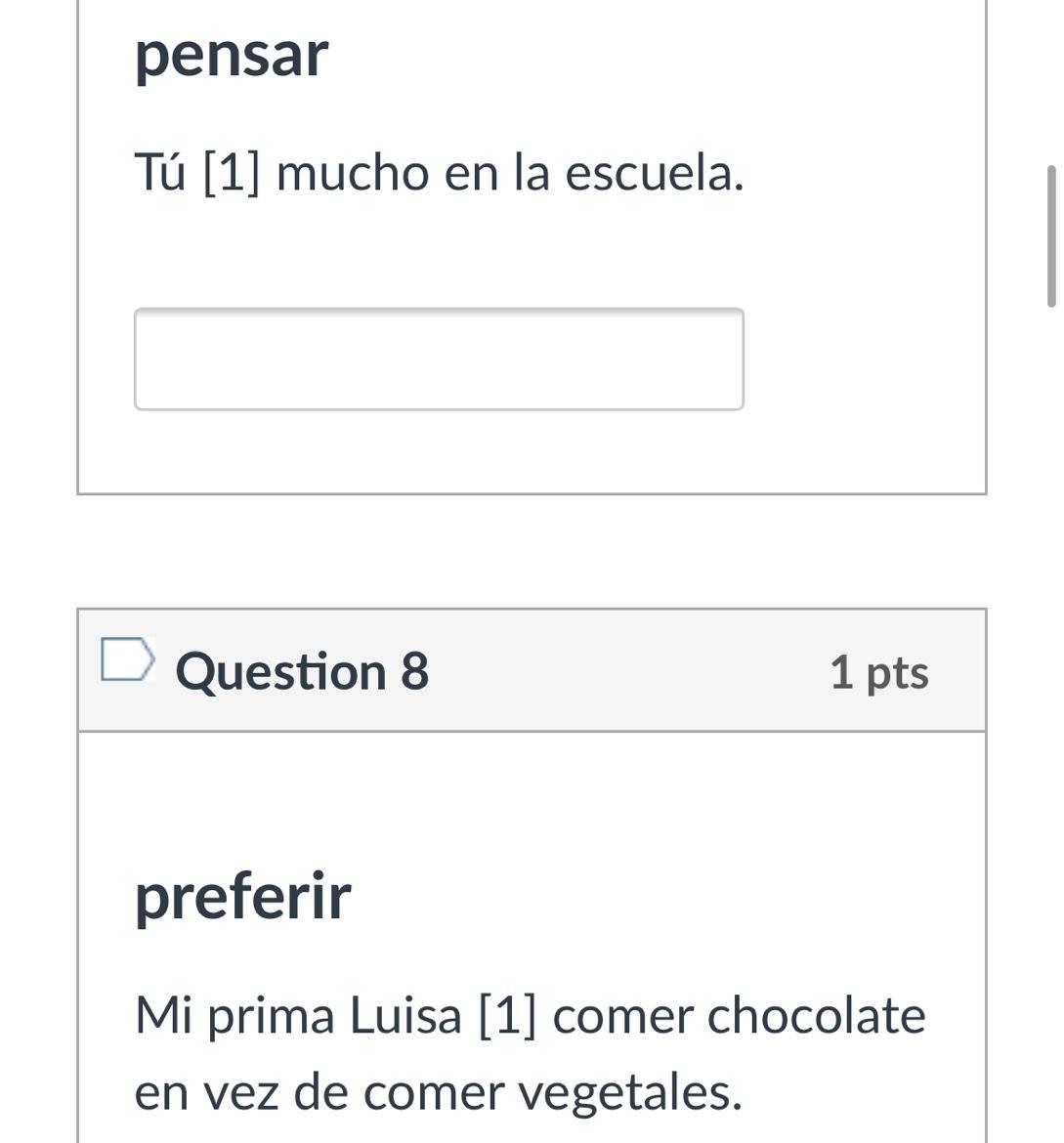Click the pensar answer text box
This screenshot has width=1064, height=1143.
click(x=439, y=360)
